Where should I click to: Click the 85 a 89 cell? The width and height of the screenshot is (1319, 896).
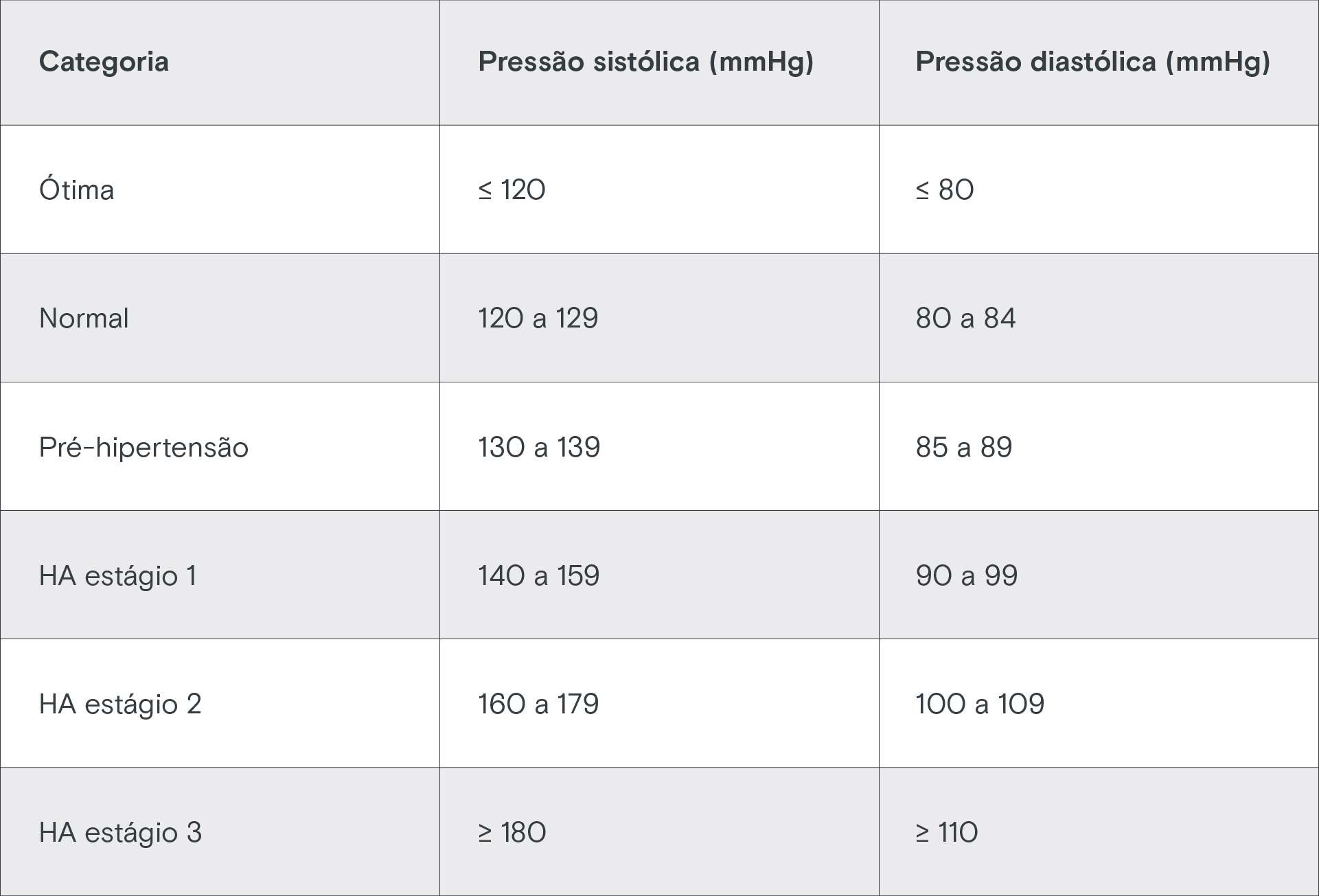[963, 447]
